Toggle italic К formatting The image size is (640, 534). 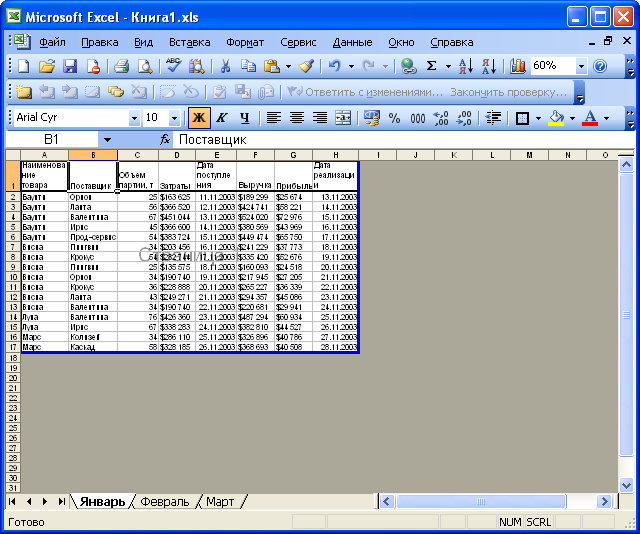[222, 118]
